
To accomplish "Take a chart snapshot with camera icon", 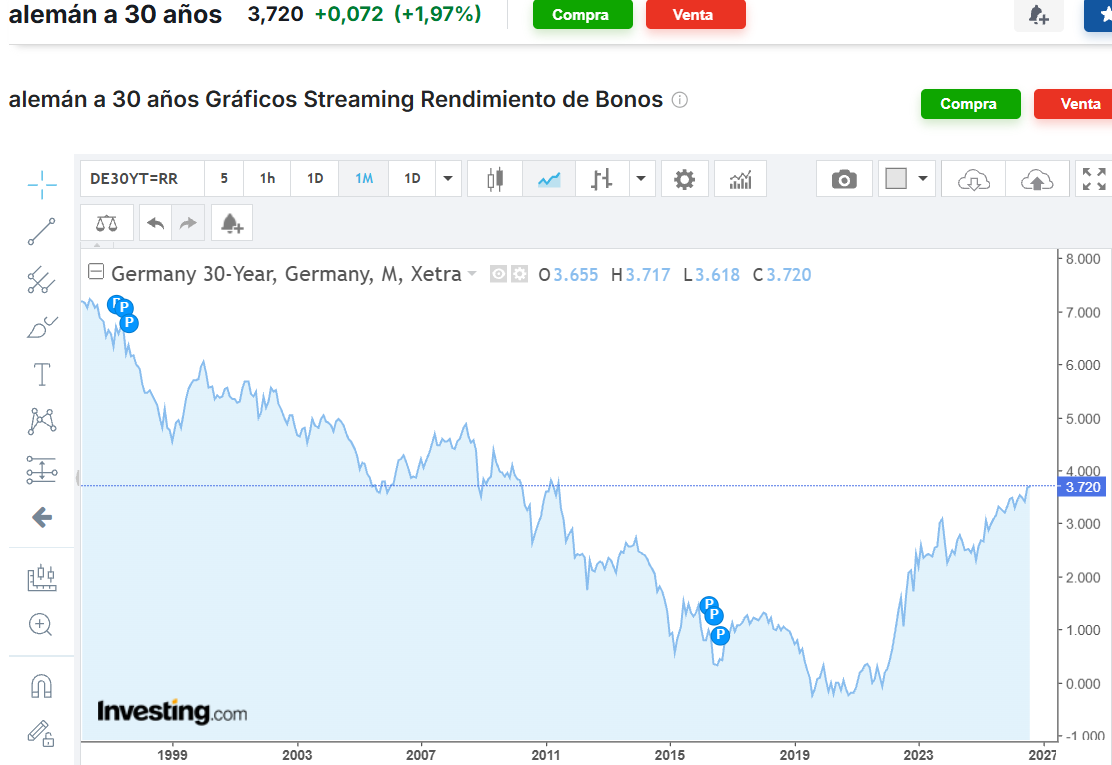I will pos(844,179).
